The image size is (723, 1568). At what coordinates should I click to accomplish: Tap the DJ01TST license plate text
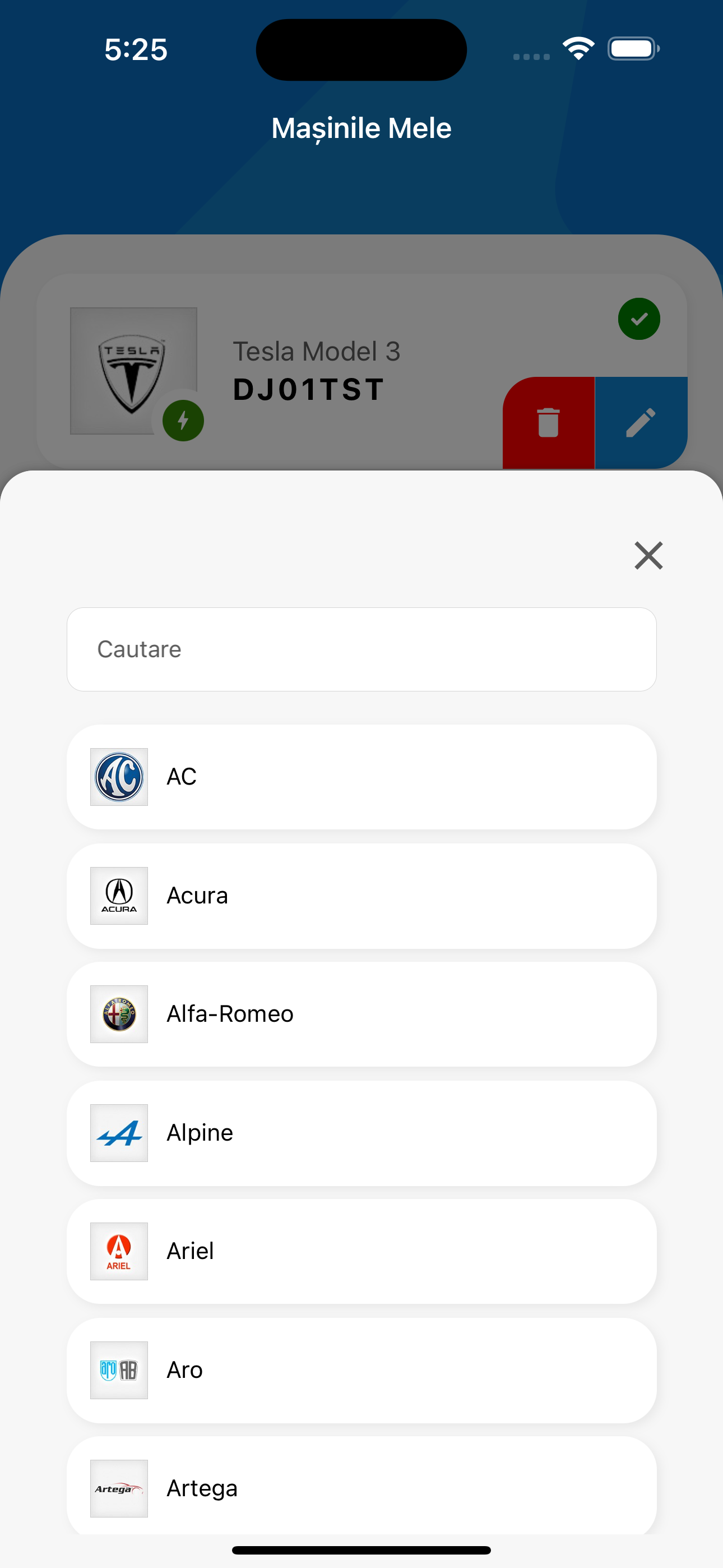pyautogui.click(x=309, y=390)
